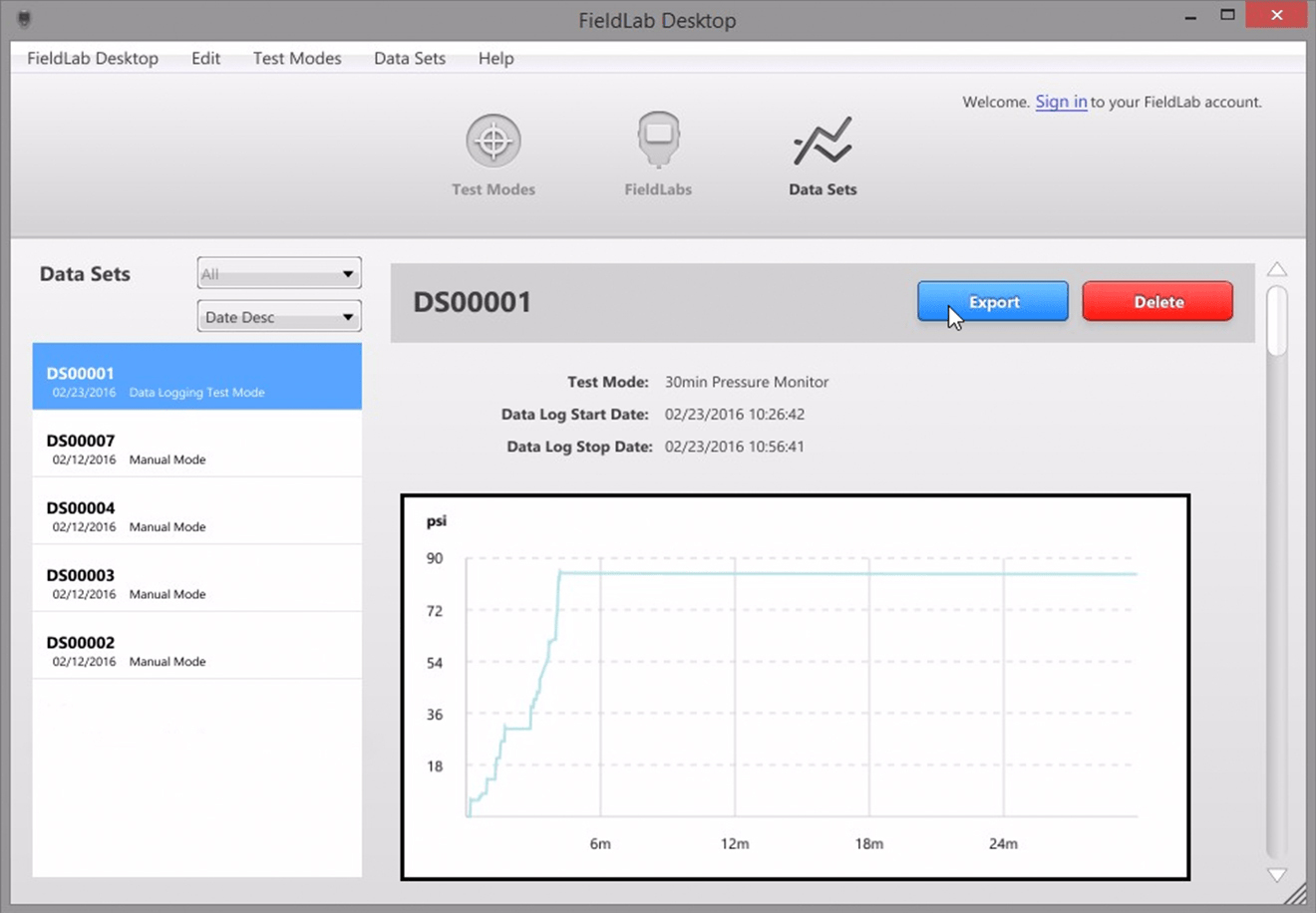Viewport: 1316px width, 913px height.
Task: Open the Edit menu
Action: (205, 58)
